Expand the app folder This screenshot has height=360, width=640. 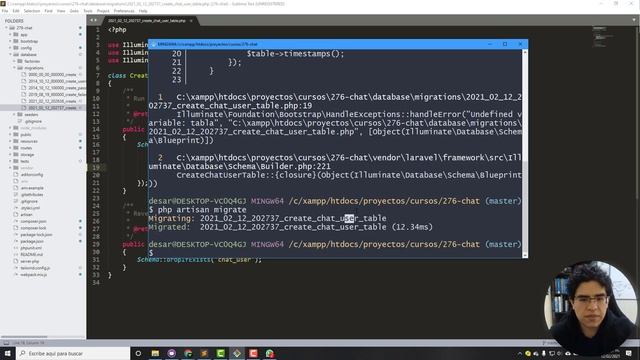point(11,35)
